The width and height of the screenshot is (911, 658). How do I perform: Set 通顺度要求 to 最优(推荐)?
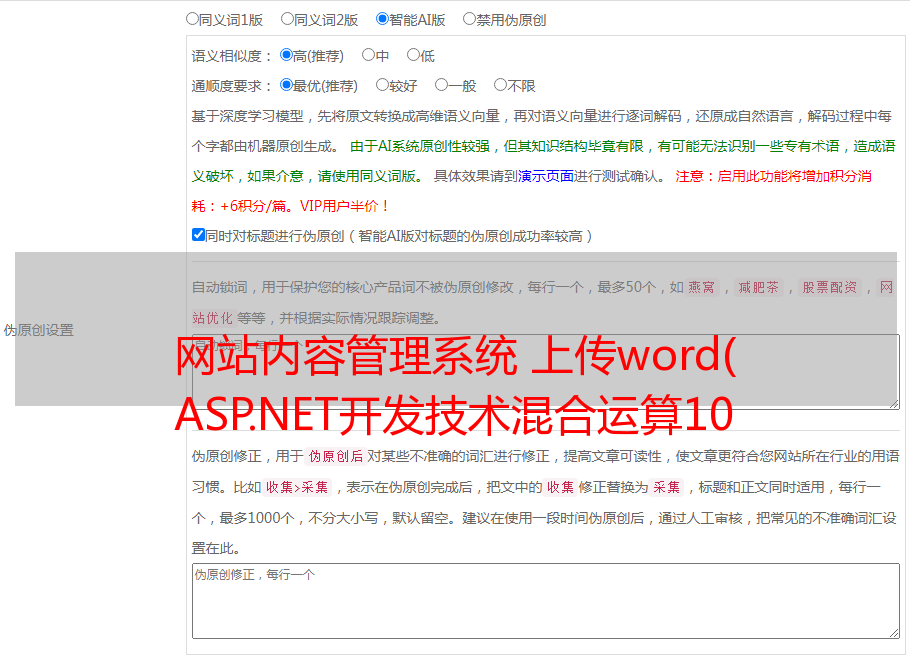click(286, 85)
